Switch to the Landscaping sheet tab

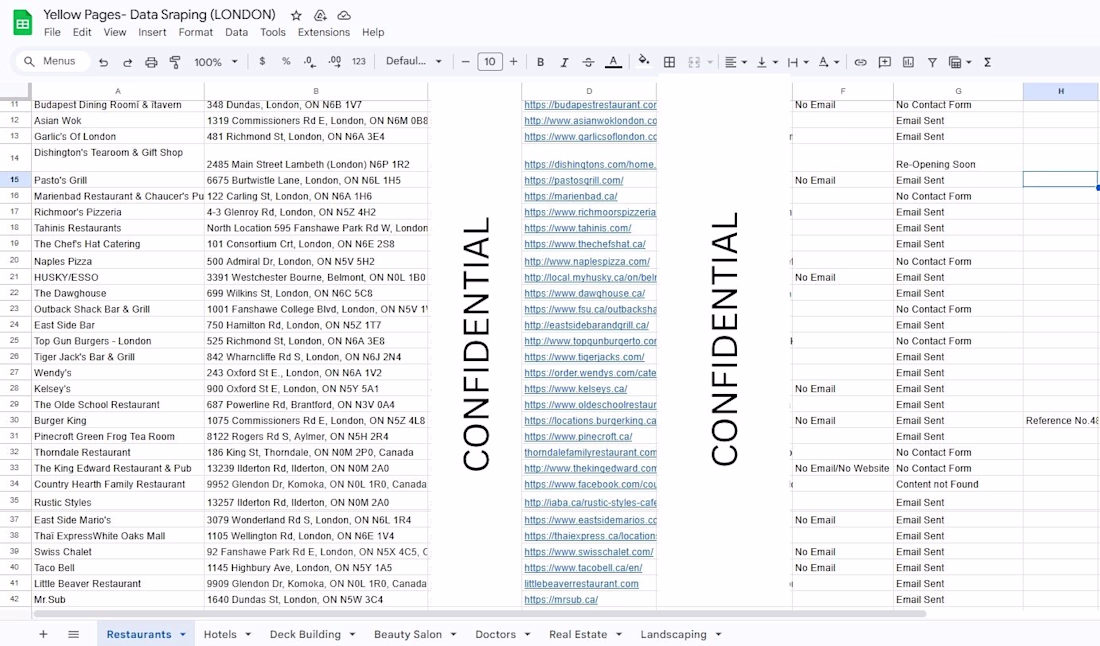[x=673, y=634]
